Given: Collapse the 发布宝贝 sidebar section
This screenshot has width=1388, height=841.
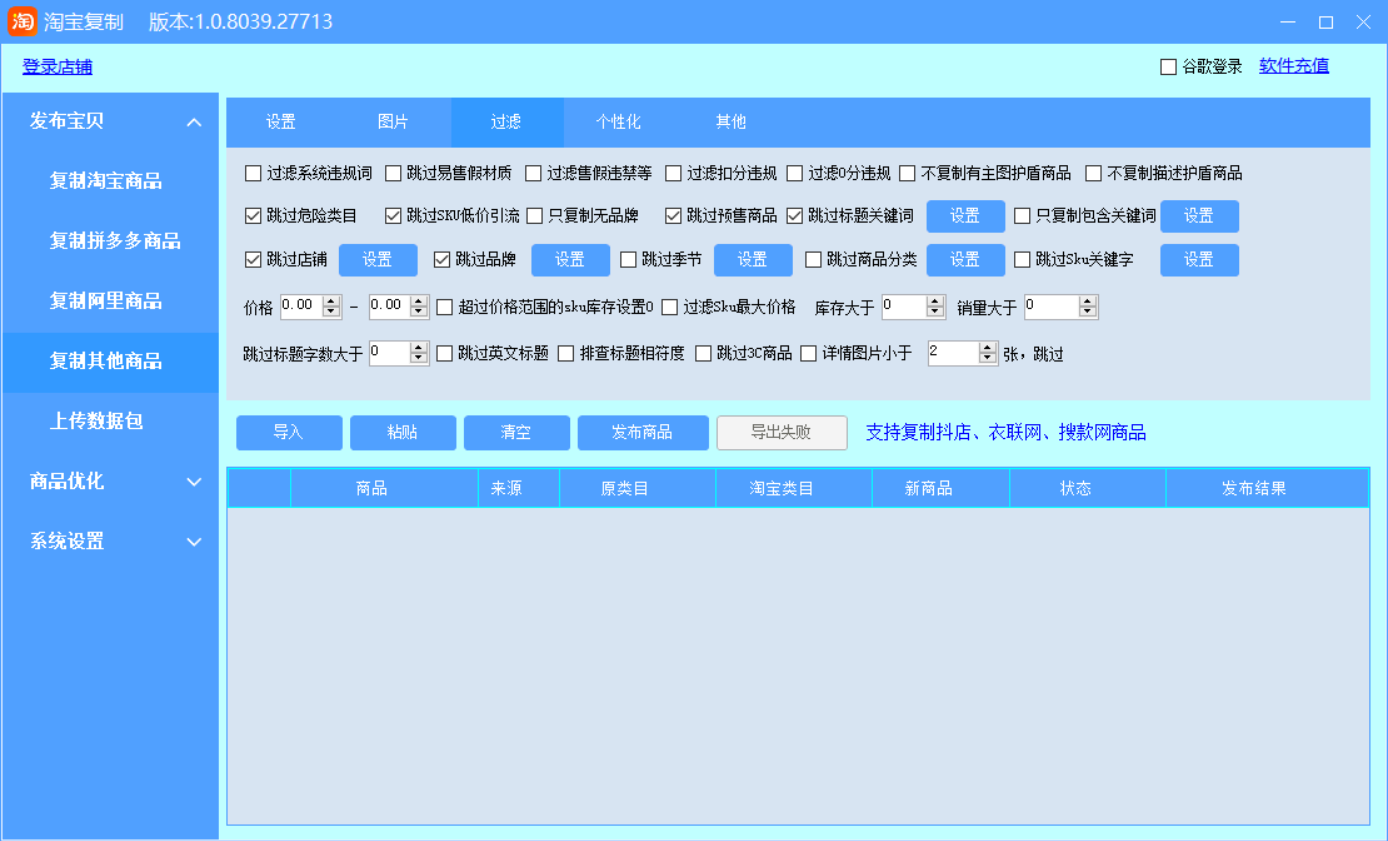Looking at the screenshot, I should [x=194, y=122].
